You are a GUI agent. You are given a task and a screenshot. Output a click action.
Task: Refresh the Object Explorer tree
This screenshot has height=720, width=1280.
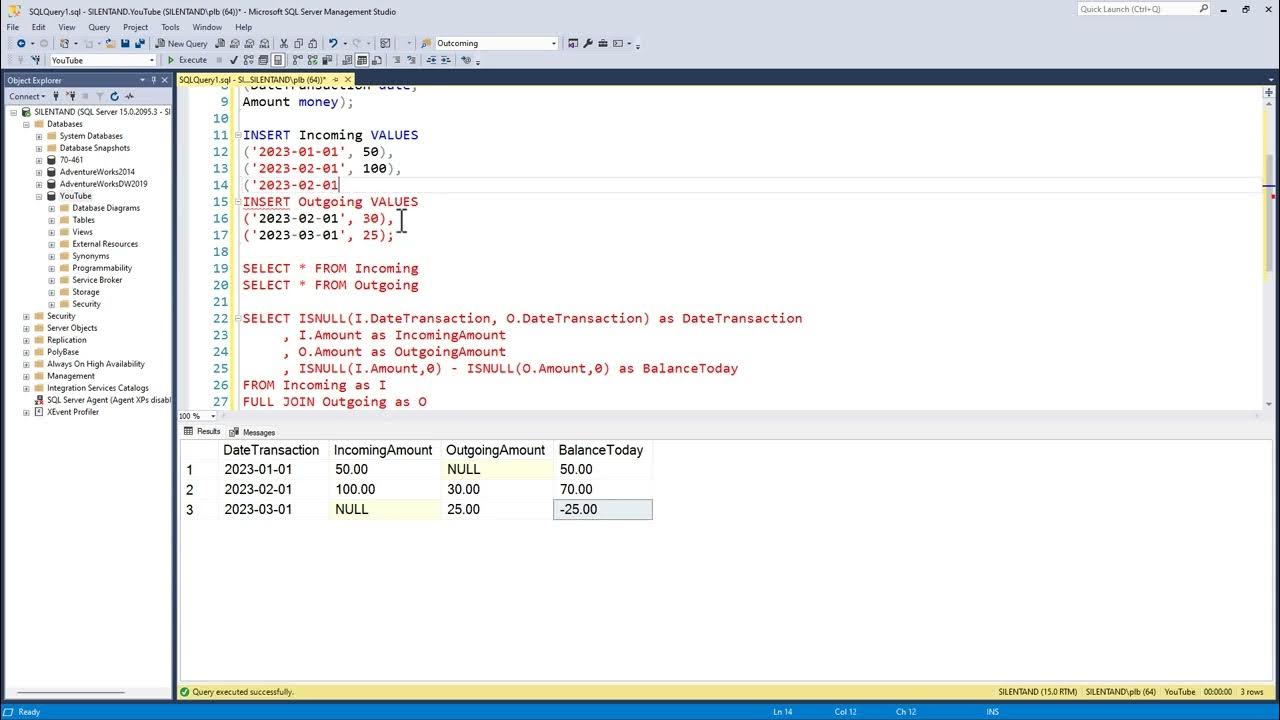click(x=114, y=96)
